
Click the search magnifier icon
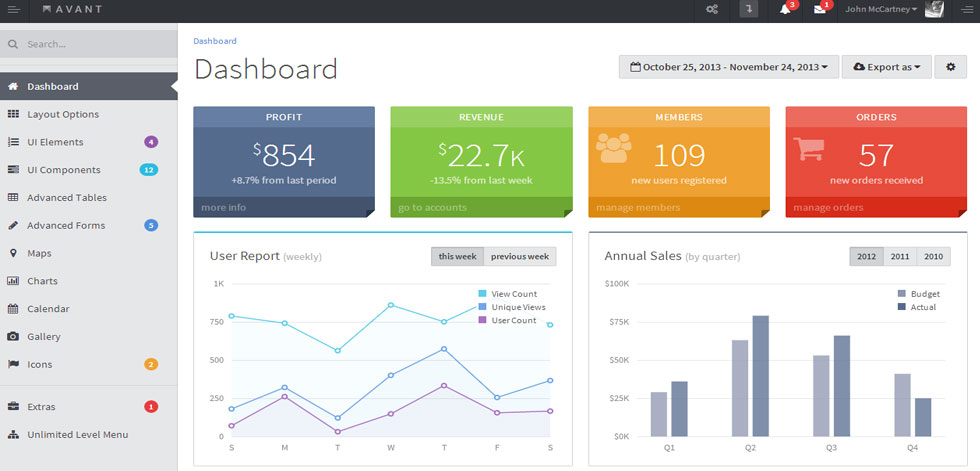tap(13, 44)
